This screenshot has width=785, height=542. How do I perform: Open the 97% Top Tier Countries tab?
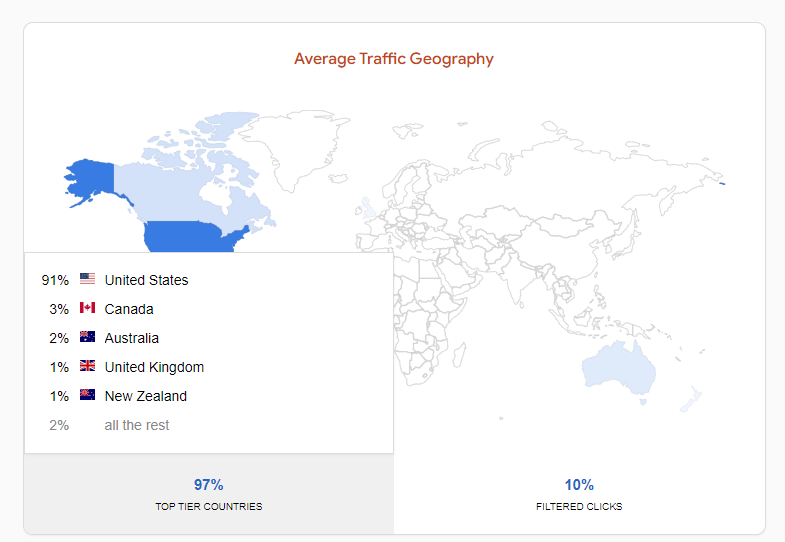click(209, 494)
